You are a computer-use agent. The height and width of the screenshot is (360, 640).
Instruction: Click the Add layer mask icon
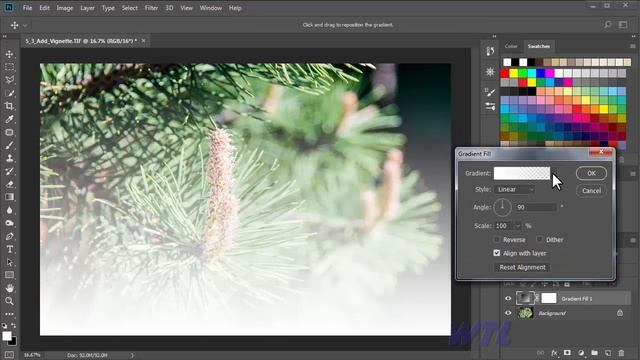click(567, 353)
